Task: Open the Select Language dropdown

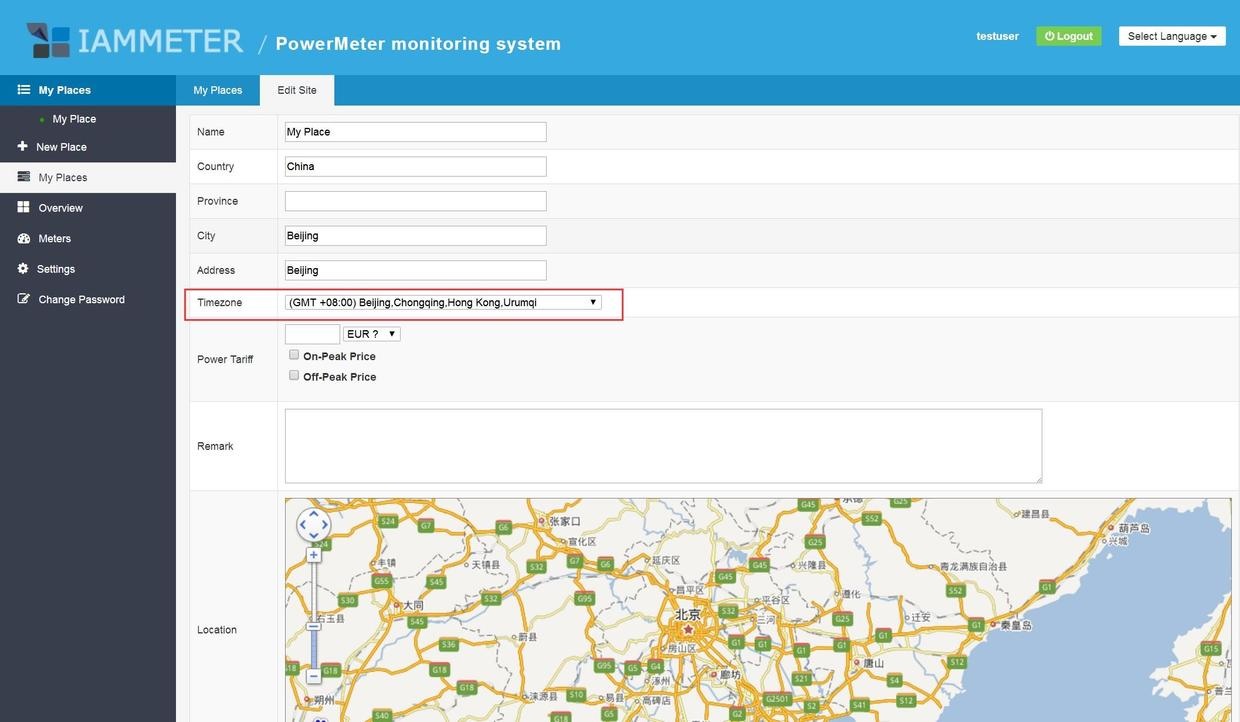Action: [x=1171, y=36]
